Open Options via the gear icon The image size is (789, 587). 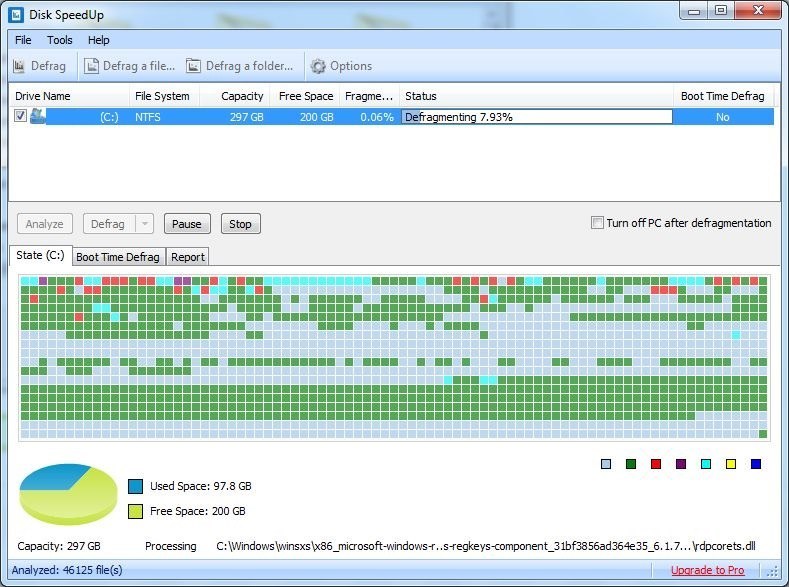(318, 66)
